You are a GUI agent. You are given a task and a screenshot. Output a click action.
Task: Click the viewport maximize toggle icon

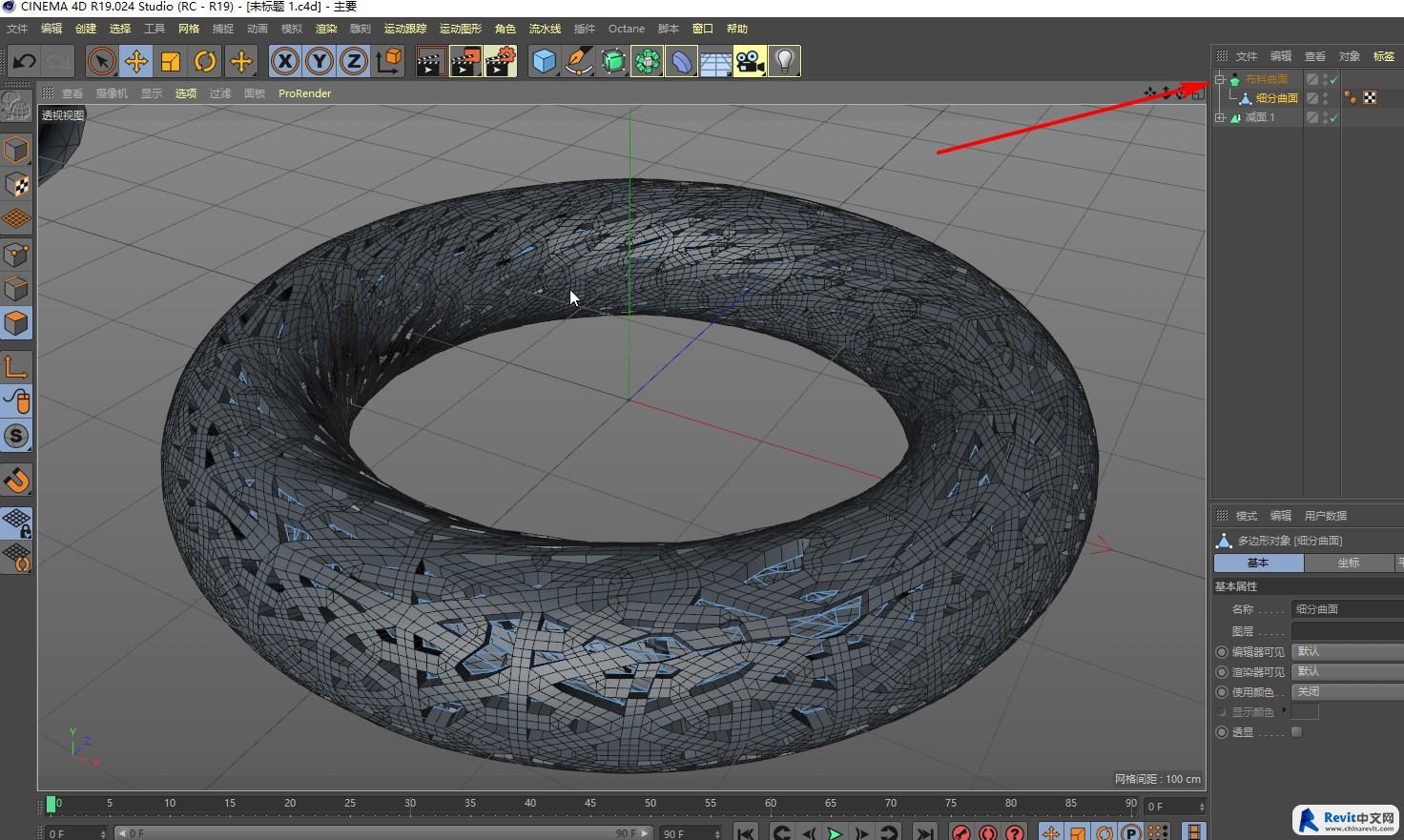1198,93
